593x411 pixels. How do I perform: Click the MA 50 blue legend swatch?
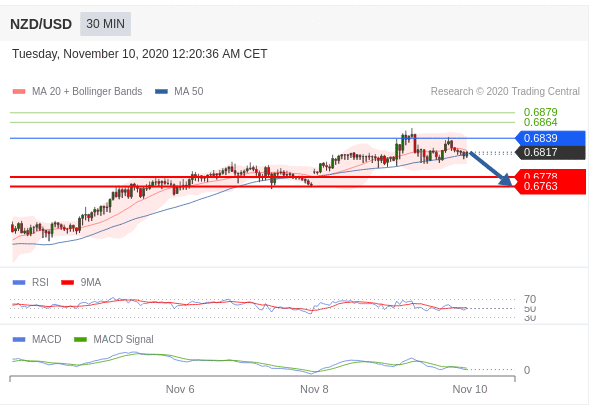pyautogui.click(x=161, y=92)
